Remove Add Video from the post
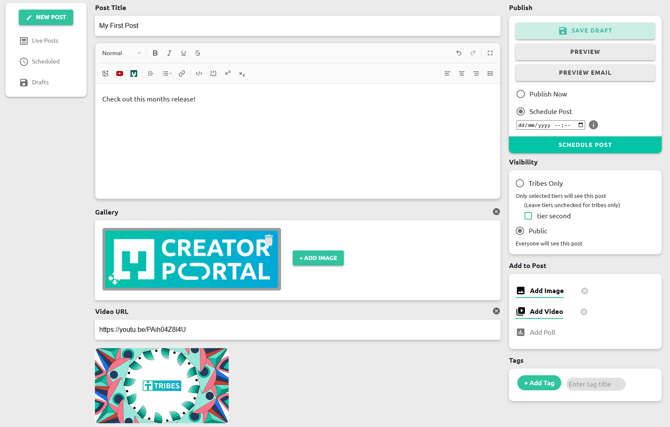Image resolution: width=670 pixels, height=427 pixels. [x=584, y=312]
